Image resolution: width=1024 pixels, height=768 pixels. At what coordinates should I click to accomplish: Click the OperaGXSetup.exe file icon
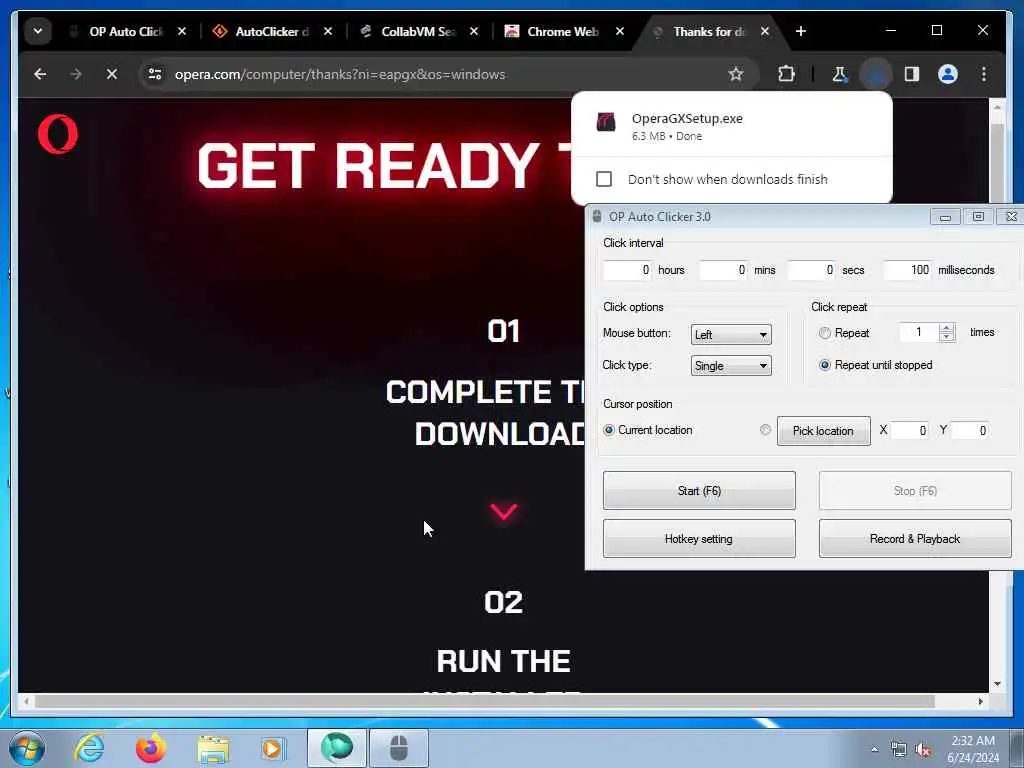(x=606, y=122)
